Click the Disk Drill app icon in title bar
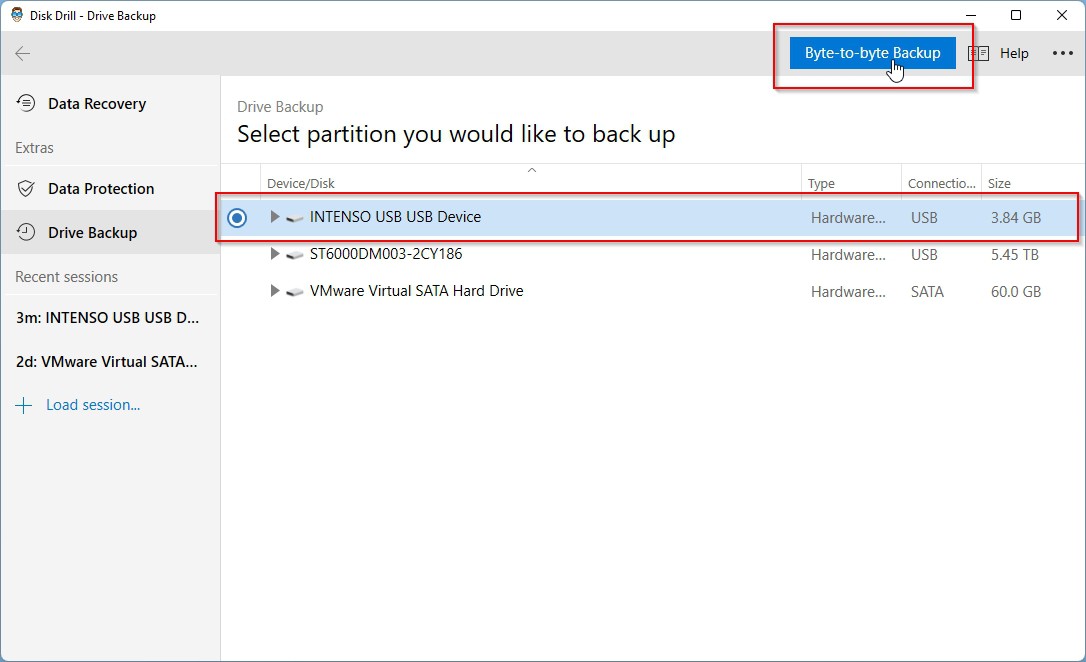1086x662 pixels. coord(17,15)
